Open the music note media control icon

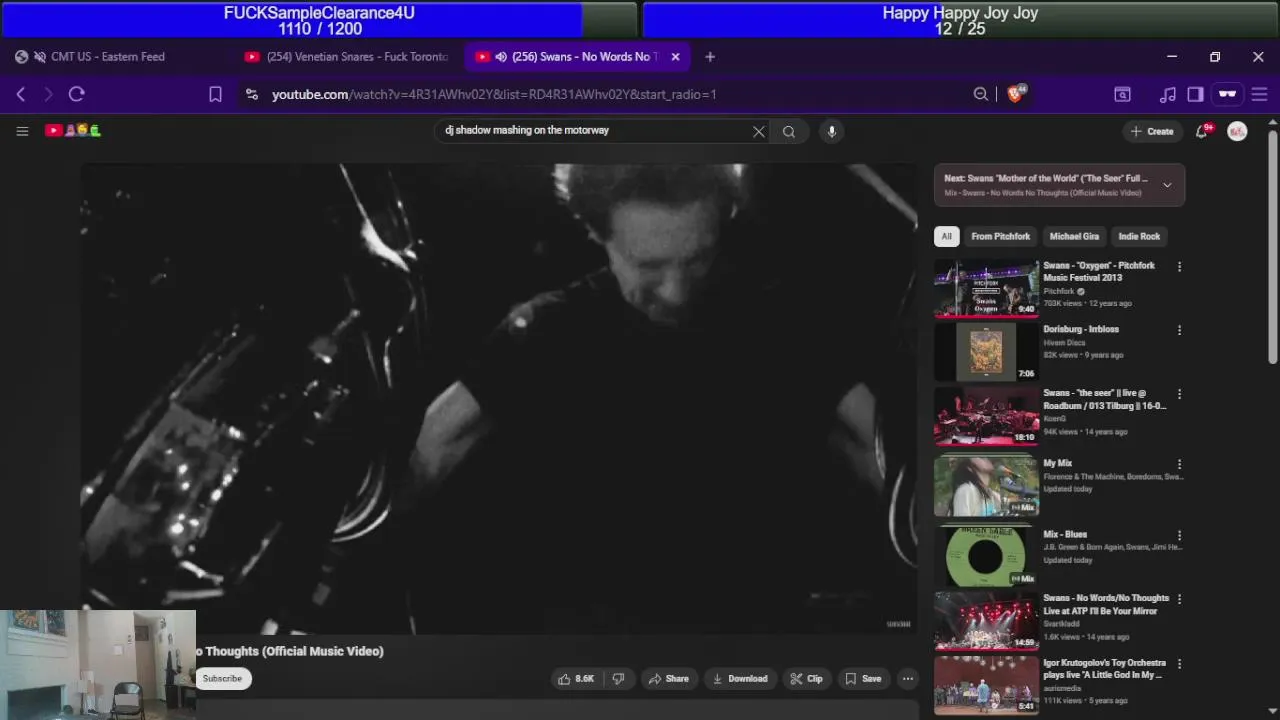(x=1168, y=94)
